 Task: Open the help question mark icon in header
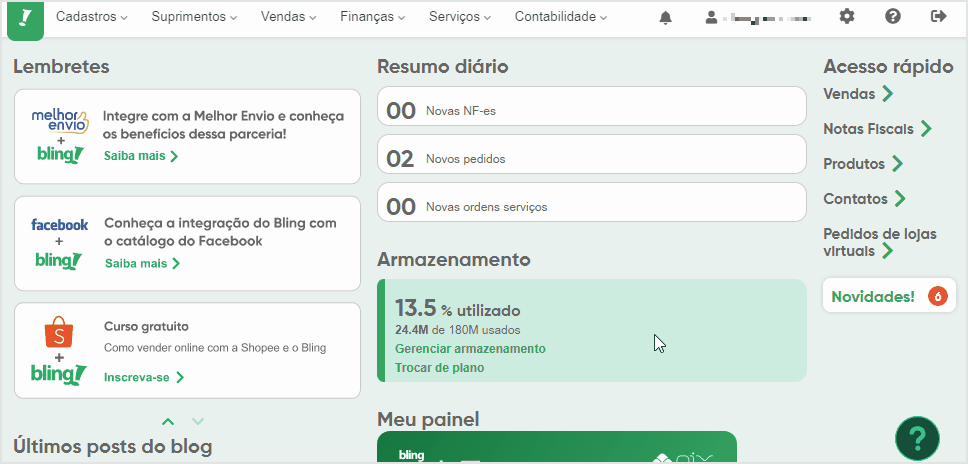coord(893,17)
